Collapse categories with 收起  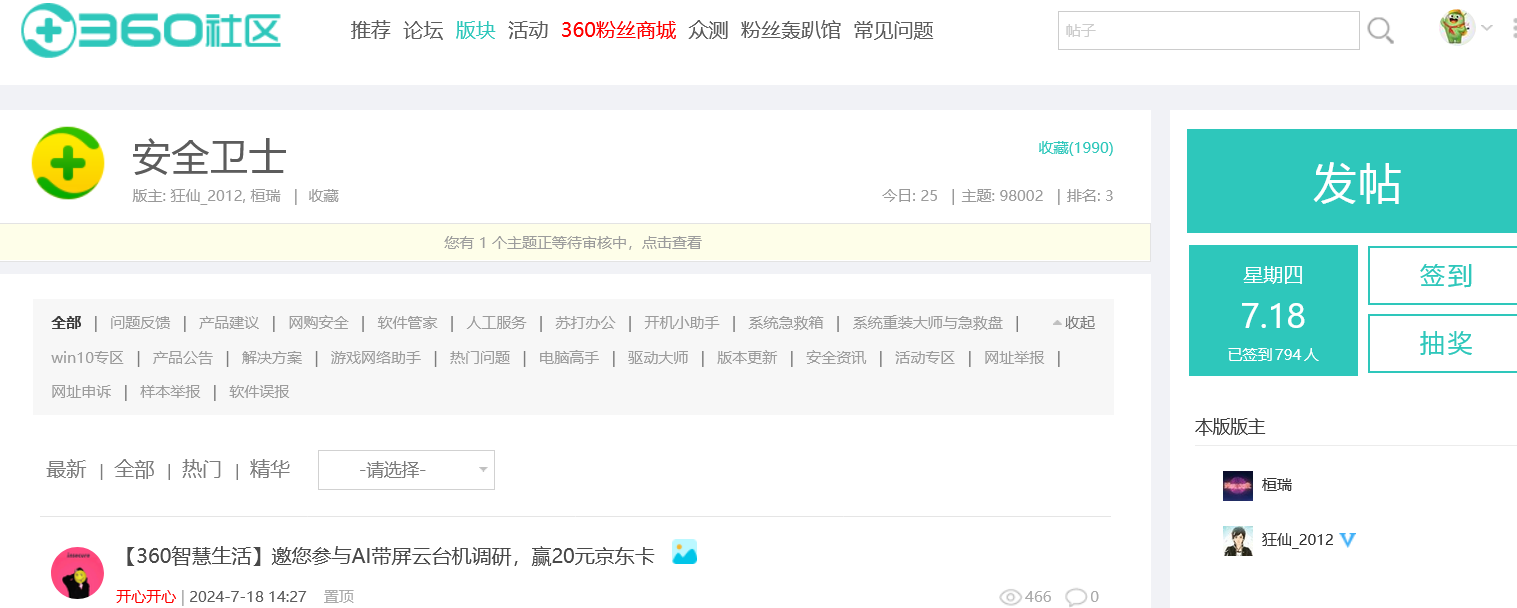1074,323
